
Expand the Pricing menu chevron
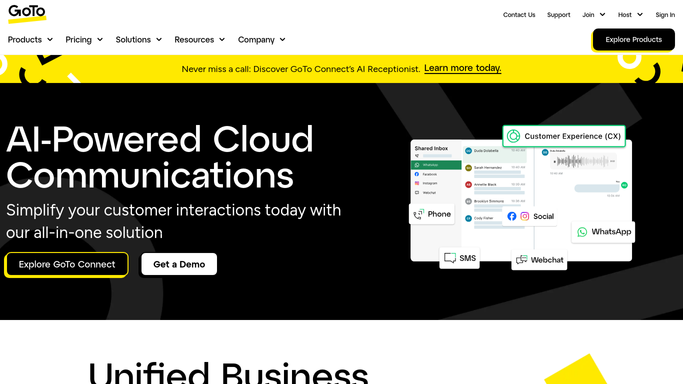tap(100, 40)
